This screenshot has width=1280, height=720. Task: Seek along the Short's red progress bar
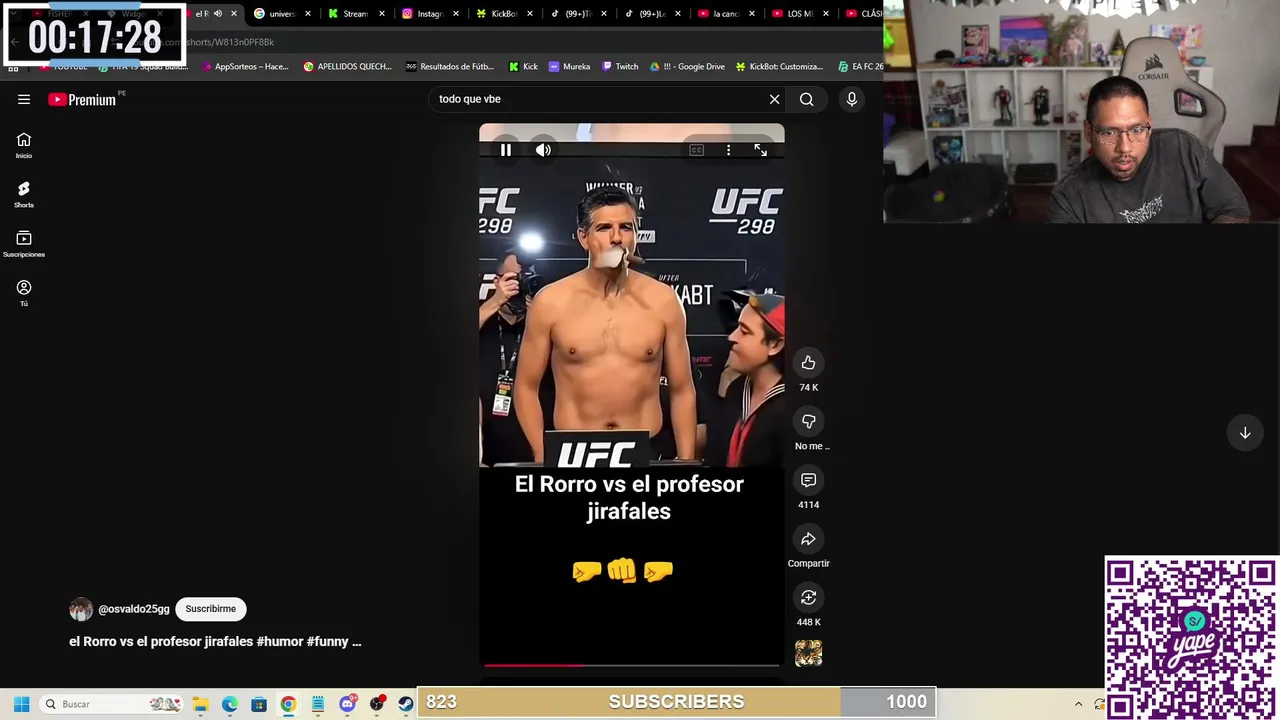pos(632,664)
